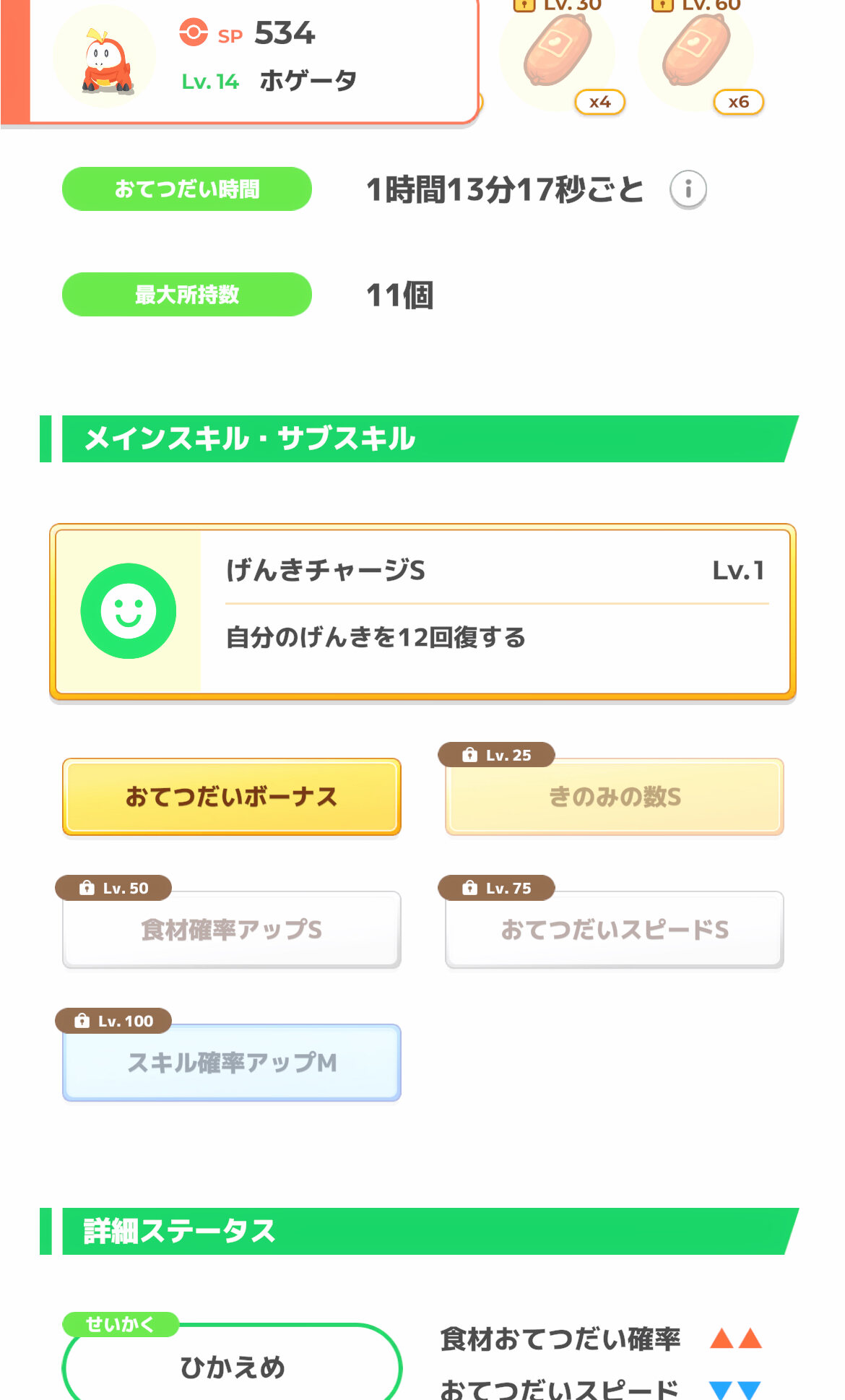
Task: Open the locked きのみの数S sub skill
Action: [615, 798]
